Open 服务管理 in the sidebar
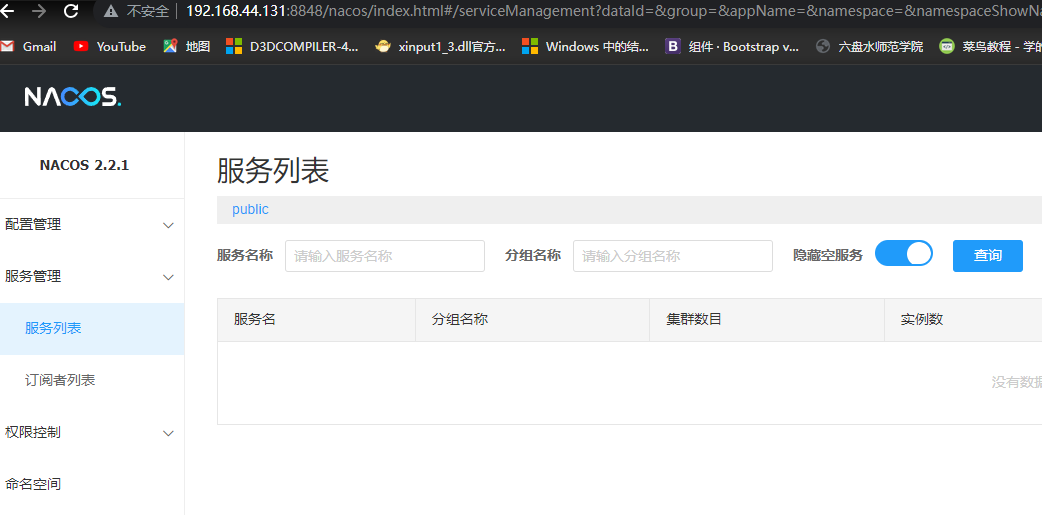Screen dimensions: 1042x515 pyautogui.click(x=33, y=276)
